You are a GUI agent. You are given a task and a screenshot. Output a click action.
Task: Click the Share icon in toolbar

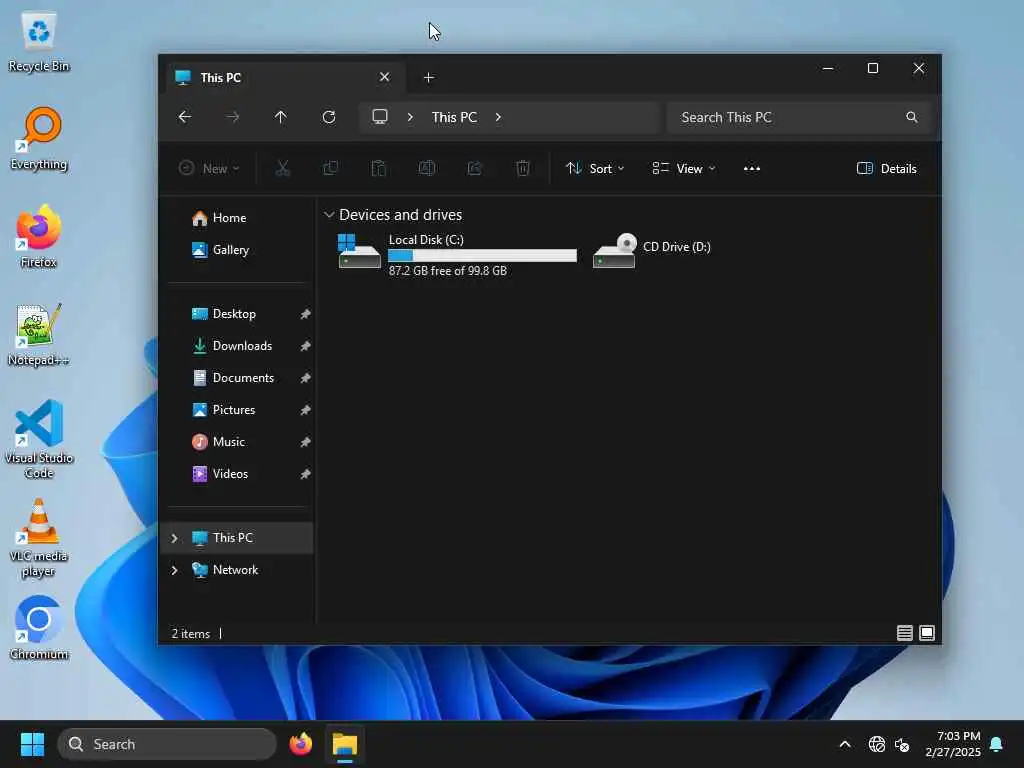pos(475,168)
